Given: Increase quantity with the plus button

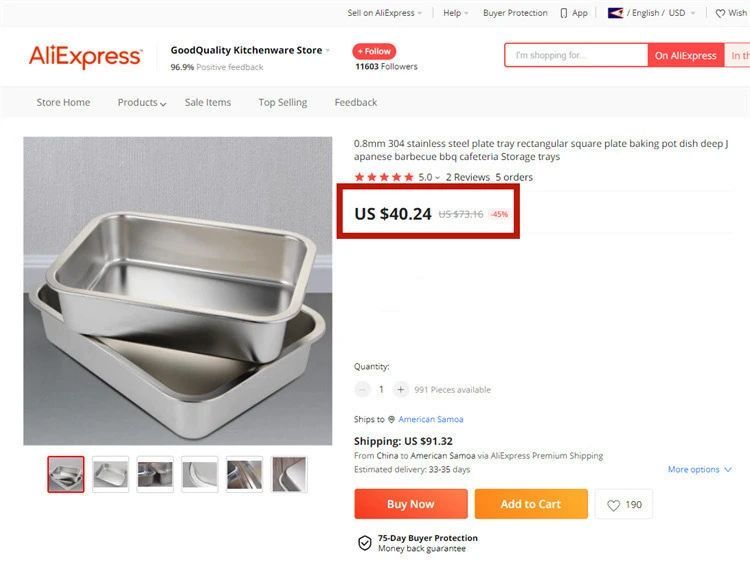Looking at the screenshot, I should point(400,390).
